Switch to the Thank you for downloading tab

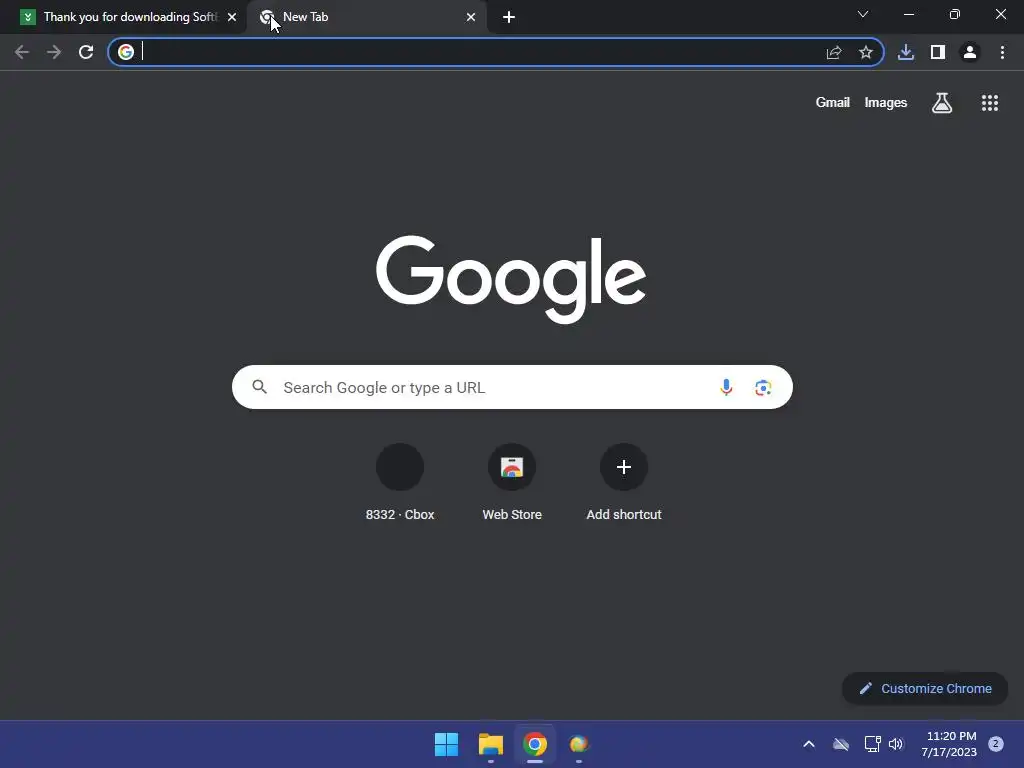coord(129,17)
